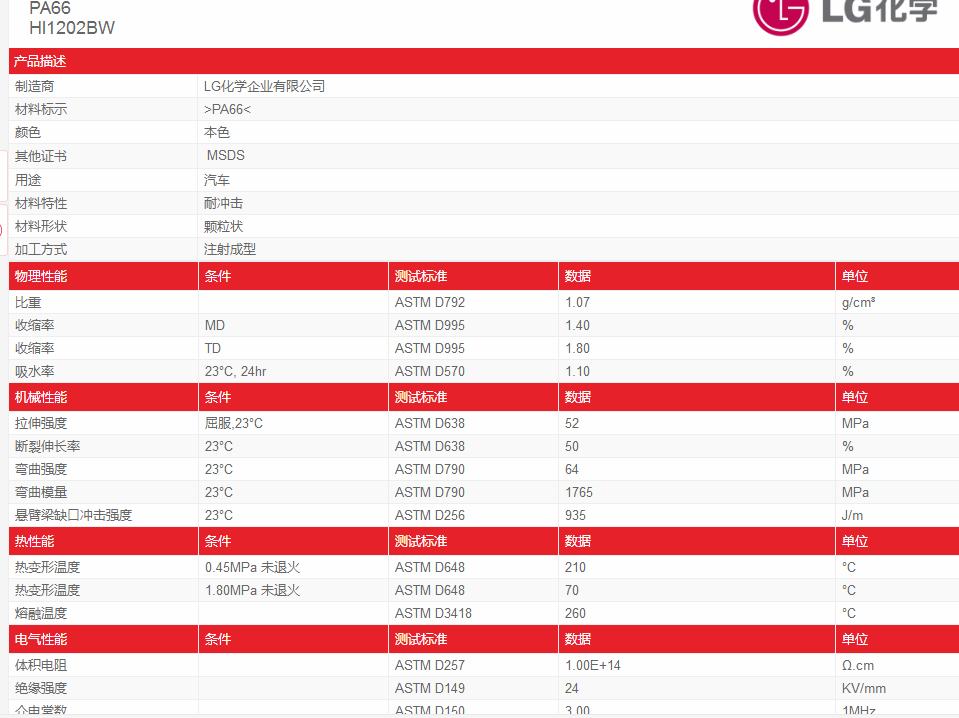Select the 汽车 usage value

tap(217, 180)
